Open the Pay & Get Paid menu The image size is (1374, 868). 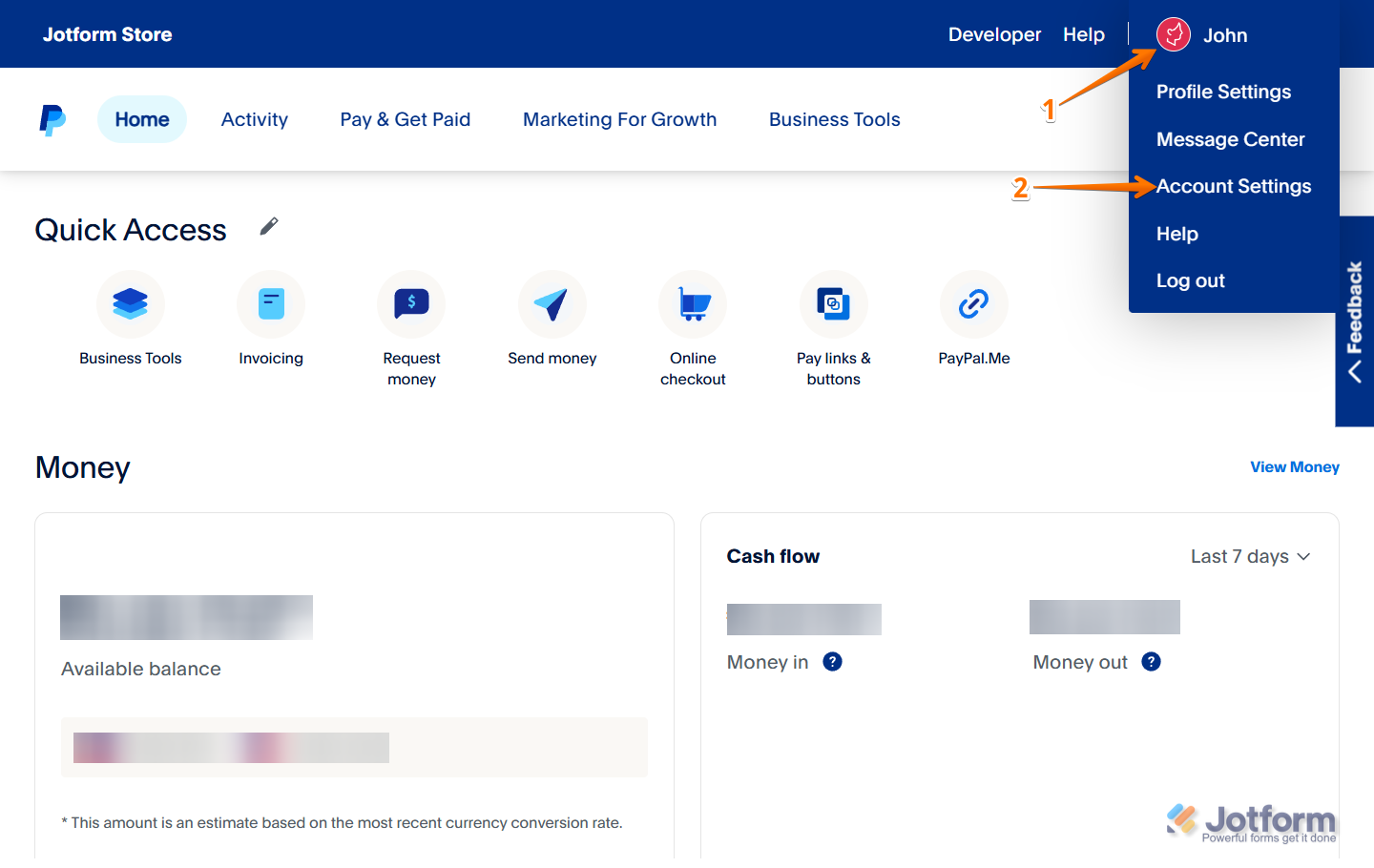pos(405,118)
